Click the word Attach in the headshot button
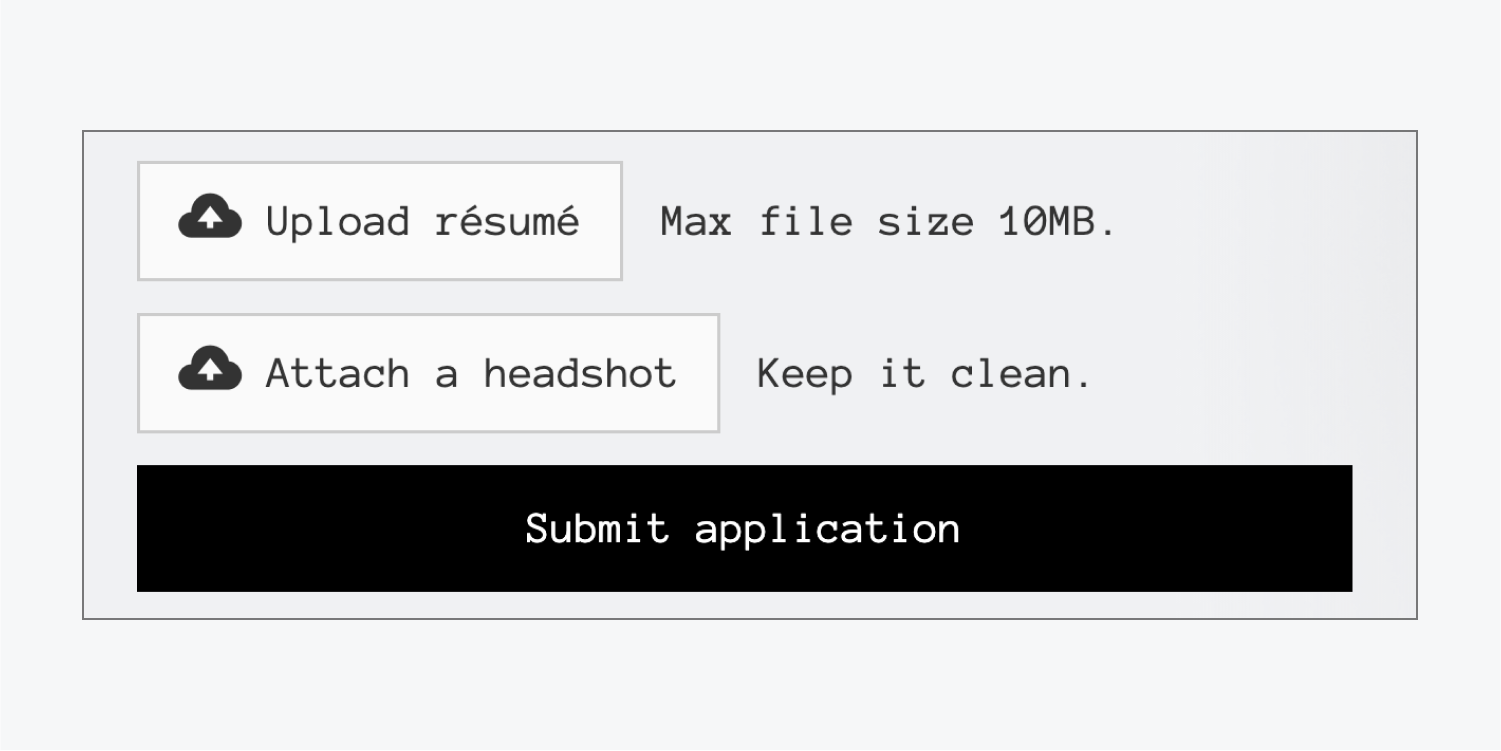Screen dimensions: 1501x751 tap(338, 373)
